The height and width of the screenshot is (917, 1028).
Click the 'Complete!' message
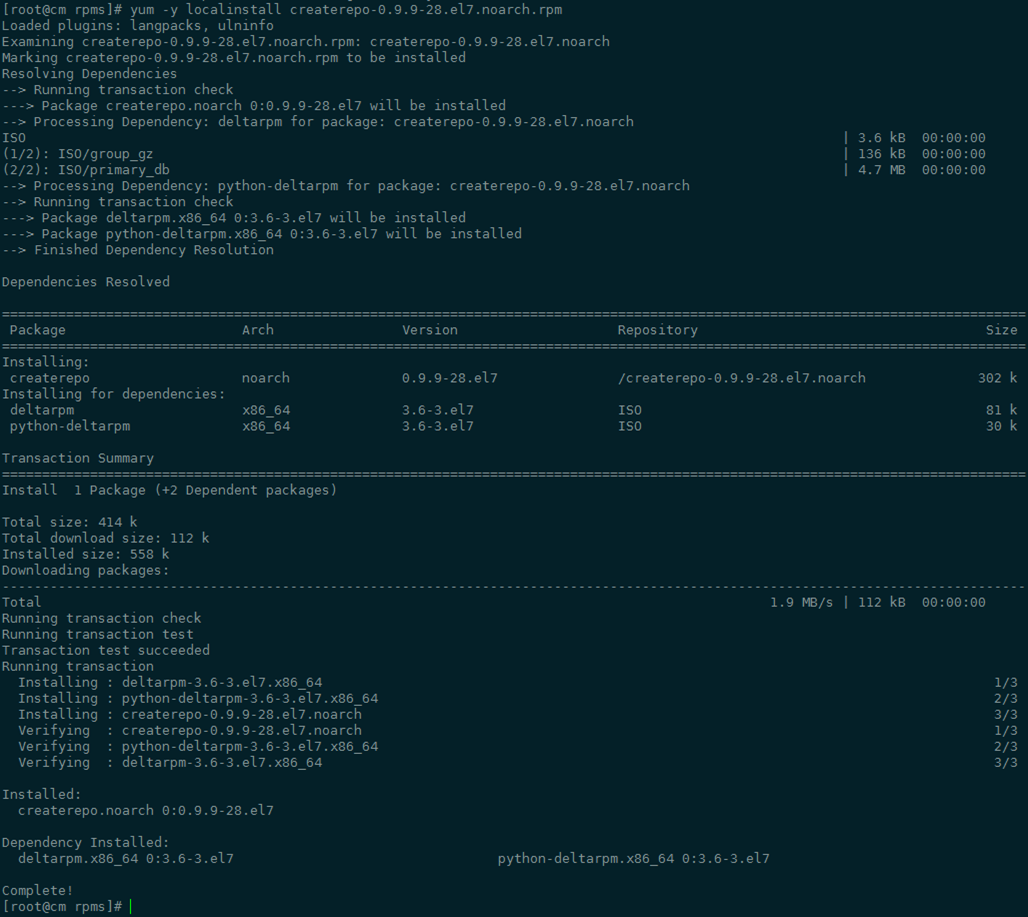click(x=37, y=891)
